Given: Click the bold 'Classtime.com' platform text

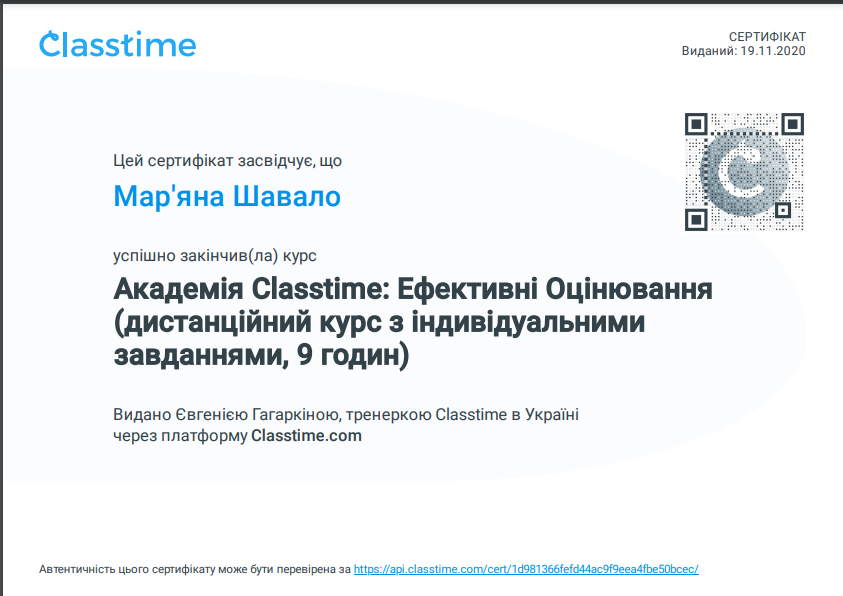Looking at the screenshot, I should [306, 435].
